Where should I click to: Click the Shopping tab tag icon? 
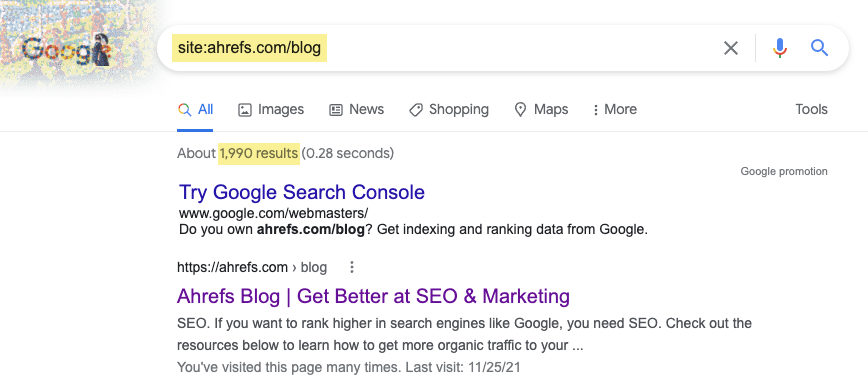[416, 110]
